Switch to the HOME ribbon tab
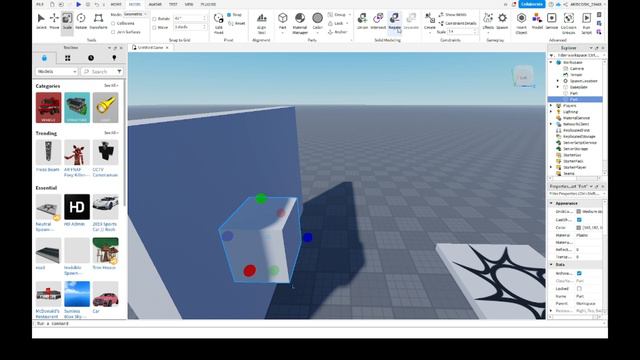Image resolution: width=640 pixels, height=360 pixels. [x=116, y=4]
